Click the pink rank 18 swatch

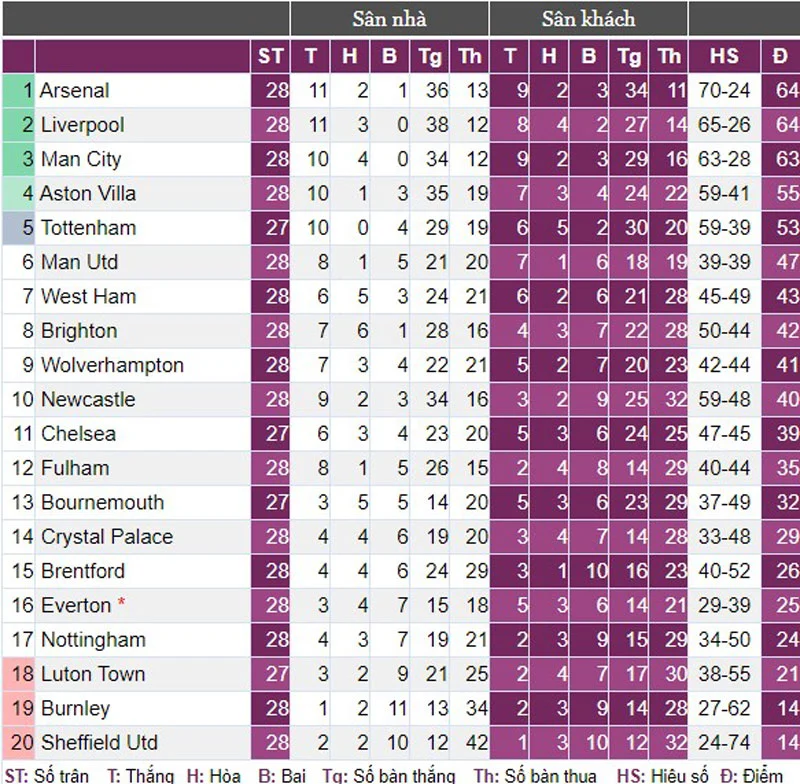pyautogui.click(x=19, y=674)
